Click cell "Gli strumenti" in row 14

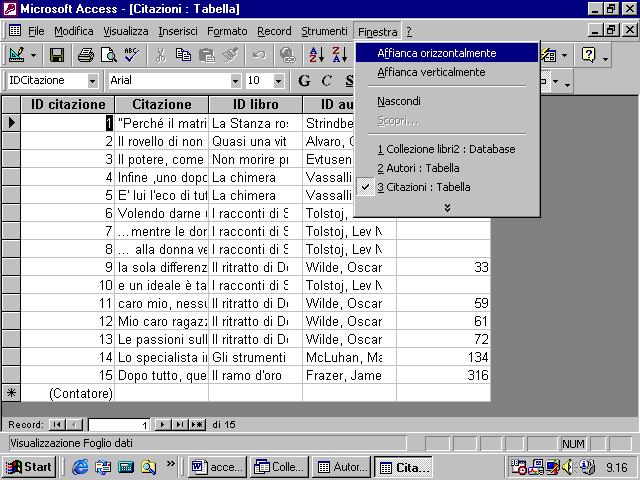coord(255,357)
